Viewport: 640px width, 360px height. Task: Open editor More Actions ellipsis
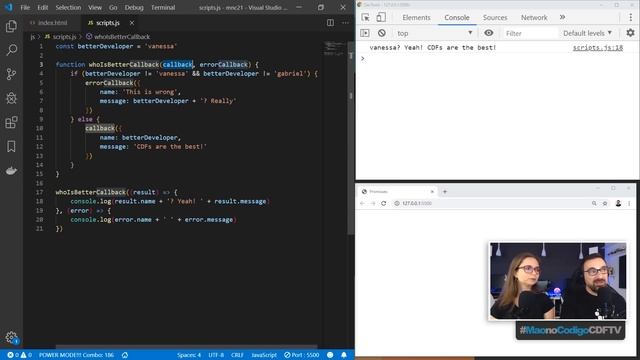(x=345, y=23)
